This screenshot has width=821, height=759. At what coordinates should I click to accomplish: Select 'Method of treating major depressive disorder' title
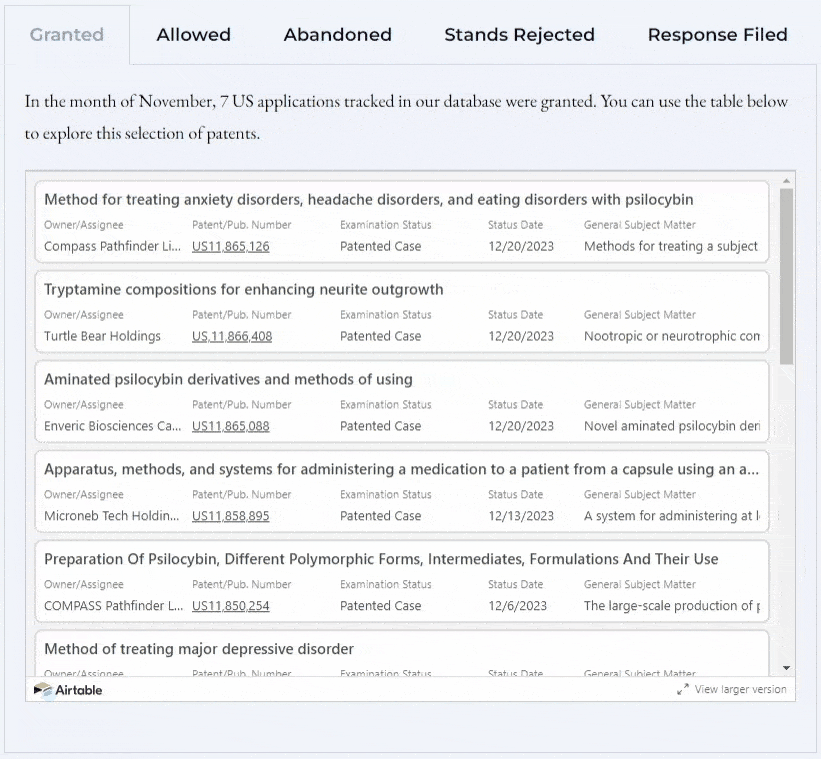[199, 649]
